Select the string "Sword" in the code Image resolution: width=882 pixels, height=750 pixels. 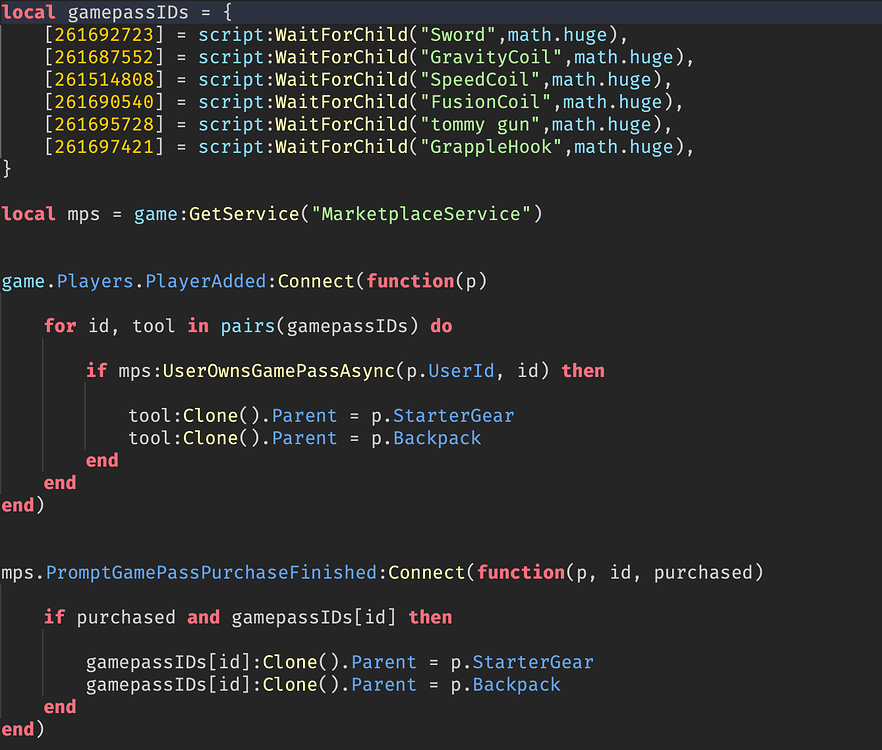pos(457,34)
